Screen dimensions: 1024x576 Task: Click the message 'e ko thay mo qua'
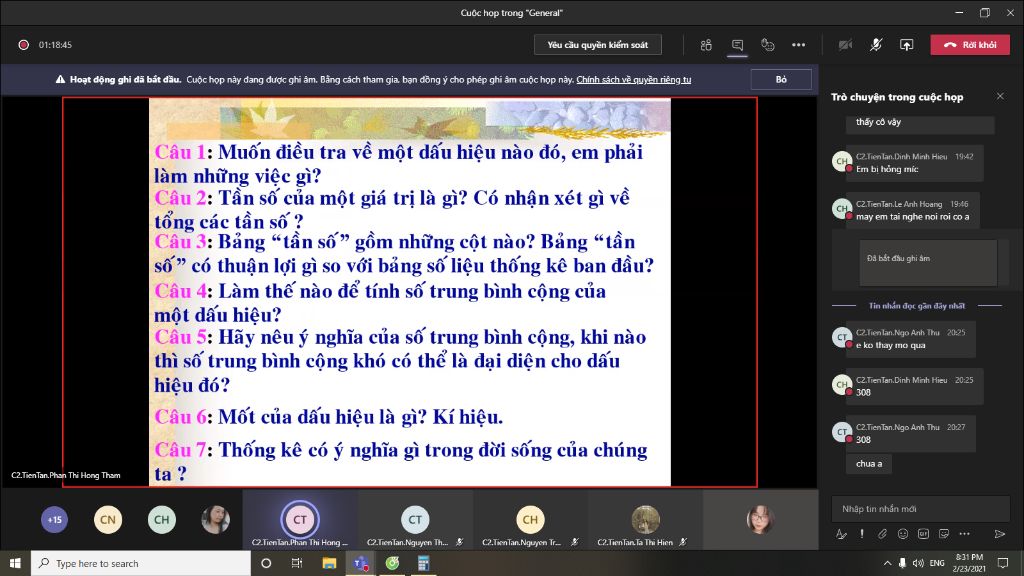point(890,345)
